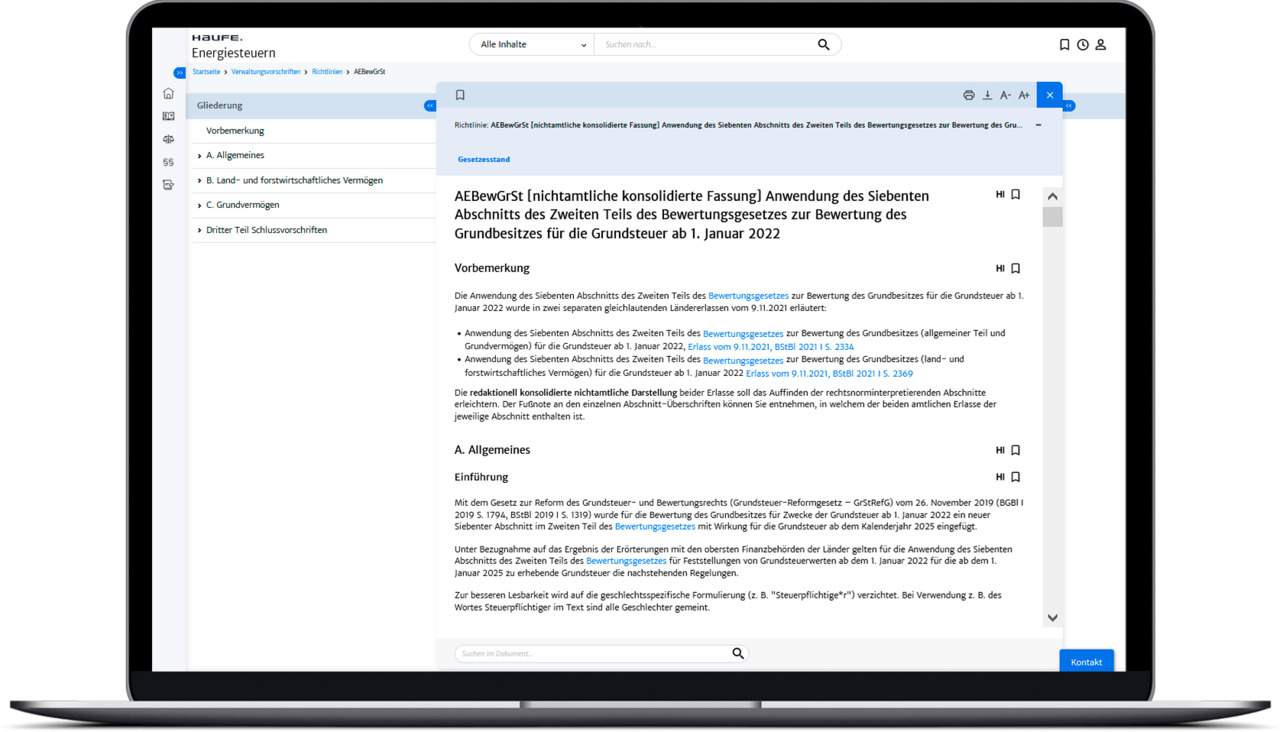The image size is (1280, 732).
Task: Download the document with download icon
Action: pos(987,95)
